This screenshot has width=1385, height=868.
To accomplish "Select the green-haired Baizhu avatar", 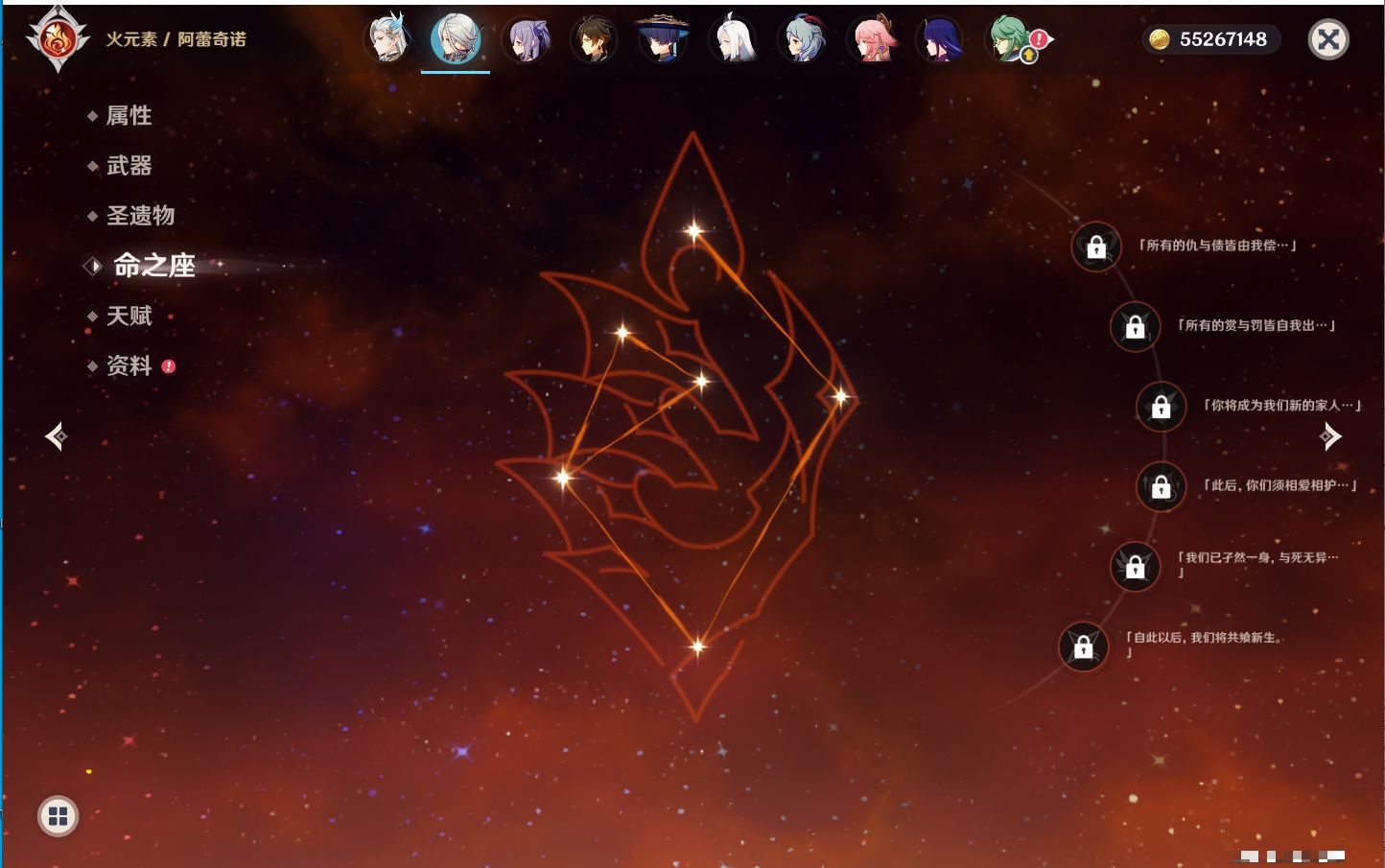I will [x=1009, y=39].
